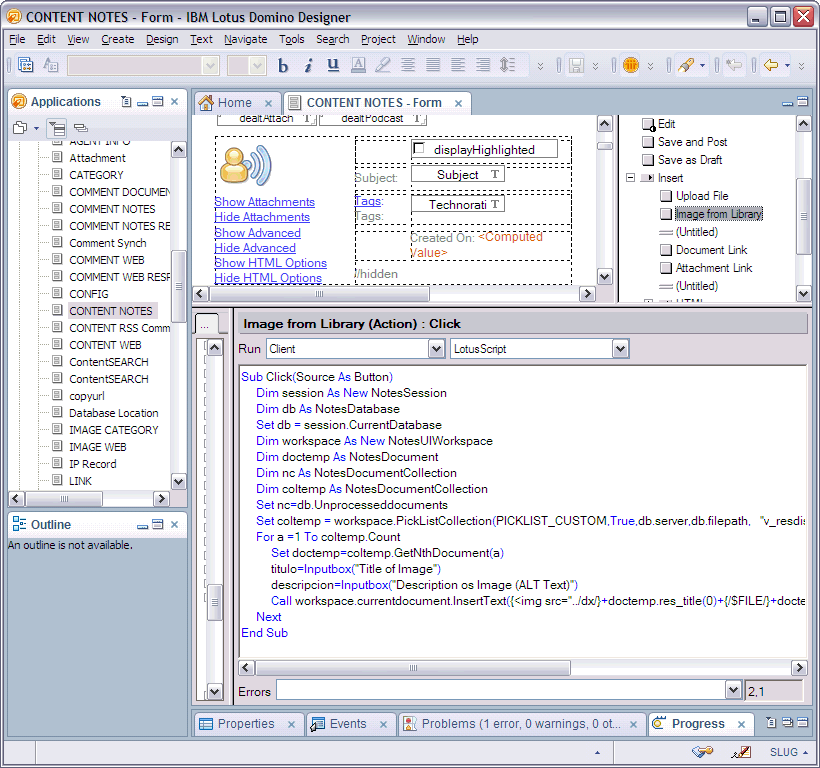Click the Subject field on the form
Image resolution: width=820 pixels, height=768 pixels.
(458, 175)
